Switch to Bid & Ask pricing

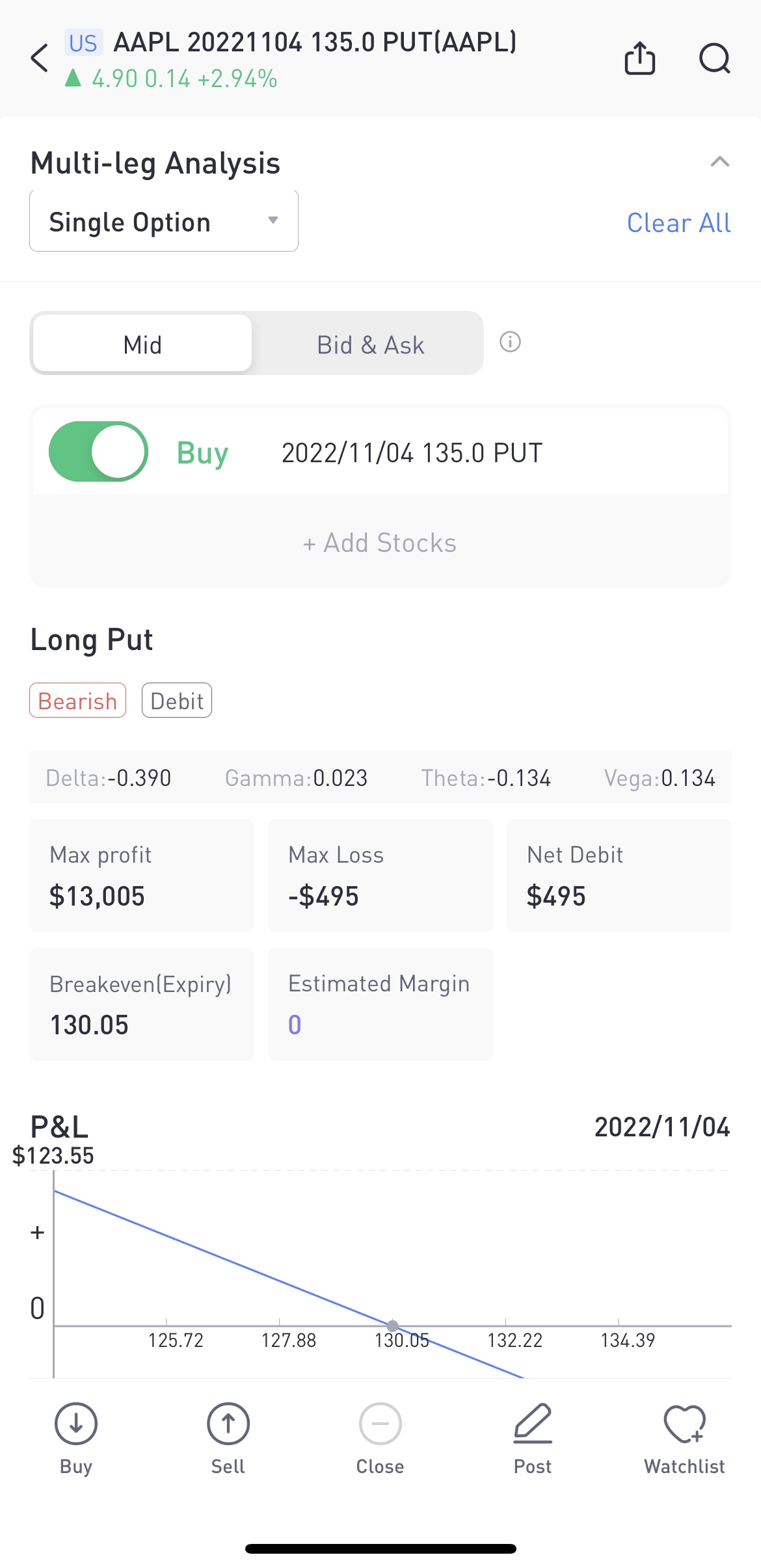coord(370,344)
